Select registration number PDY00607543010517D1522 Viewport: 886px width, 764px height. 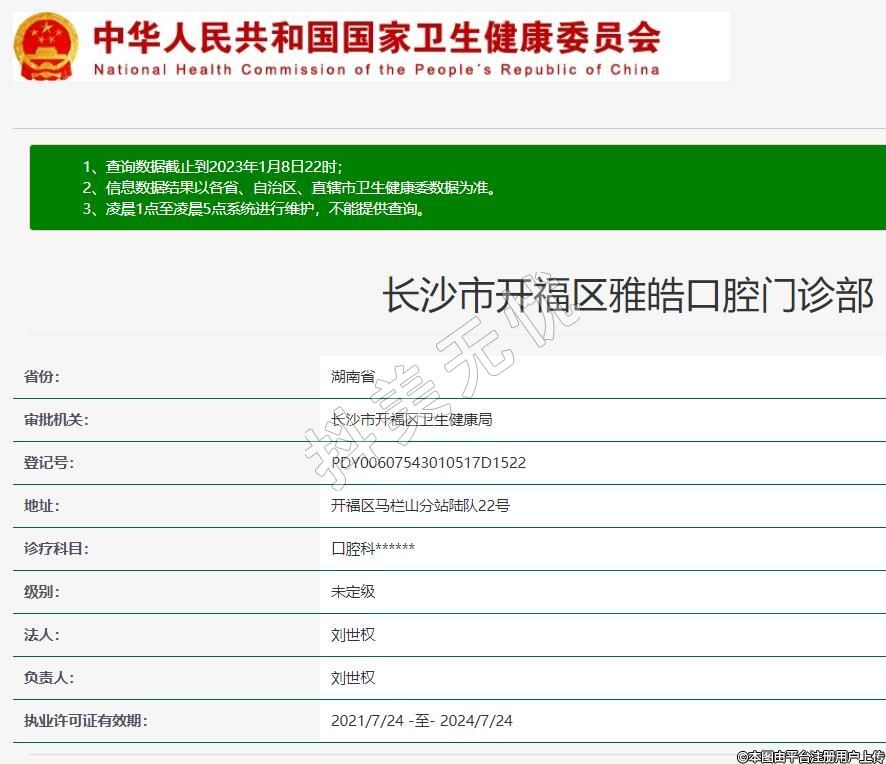428,463
